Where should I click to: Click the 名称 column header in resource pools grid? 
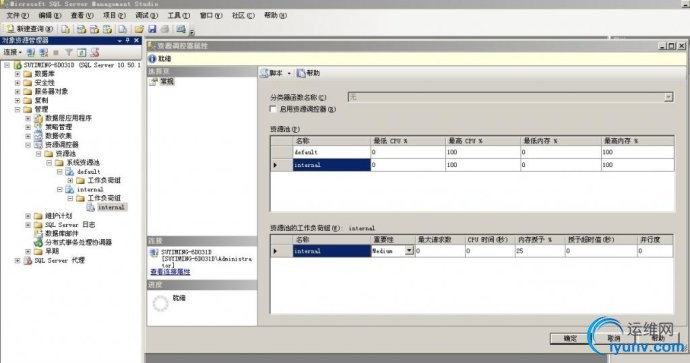click(x=332, y=141)
